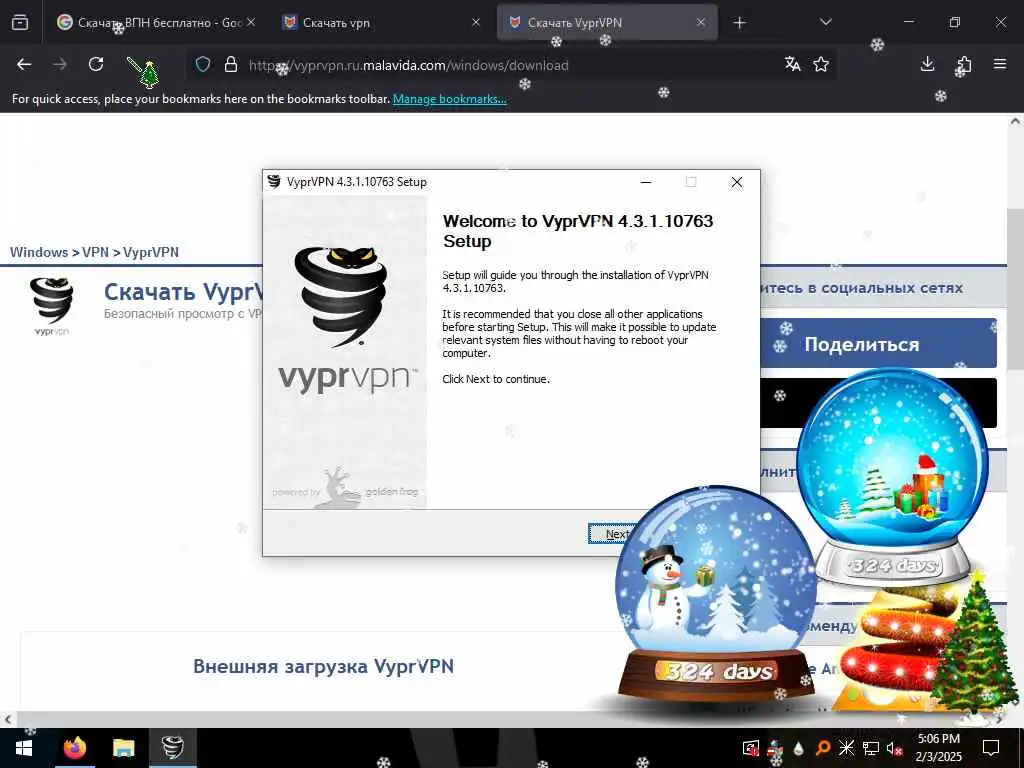The image size is (1024, 768).
Task: Click the Windows breadcrumb link
Action: pyautogui.click(x=39, y=252)
